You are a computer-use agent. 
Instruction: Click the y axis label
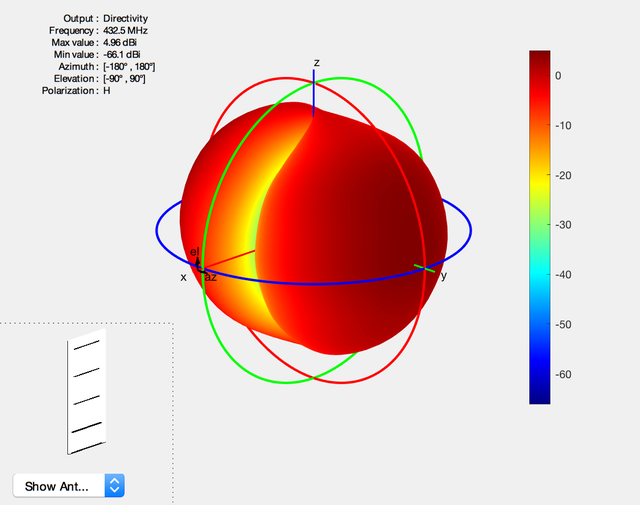tap(444, 276)
